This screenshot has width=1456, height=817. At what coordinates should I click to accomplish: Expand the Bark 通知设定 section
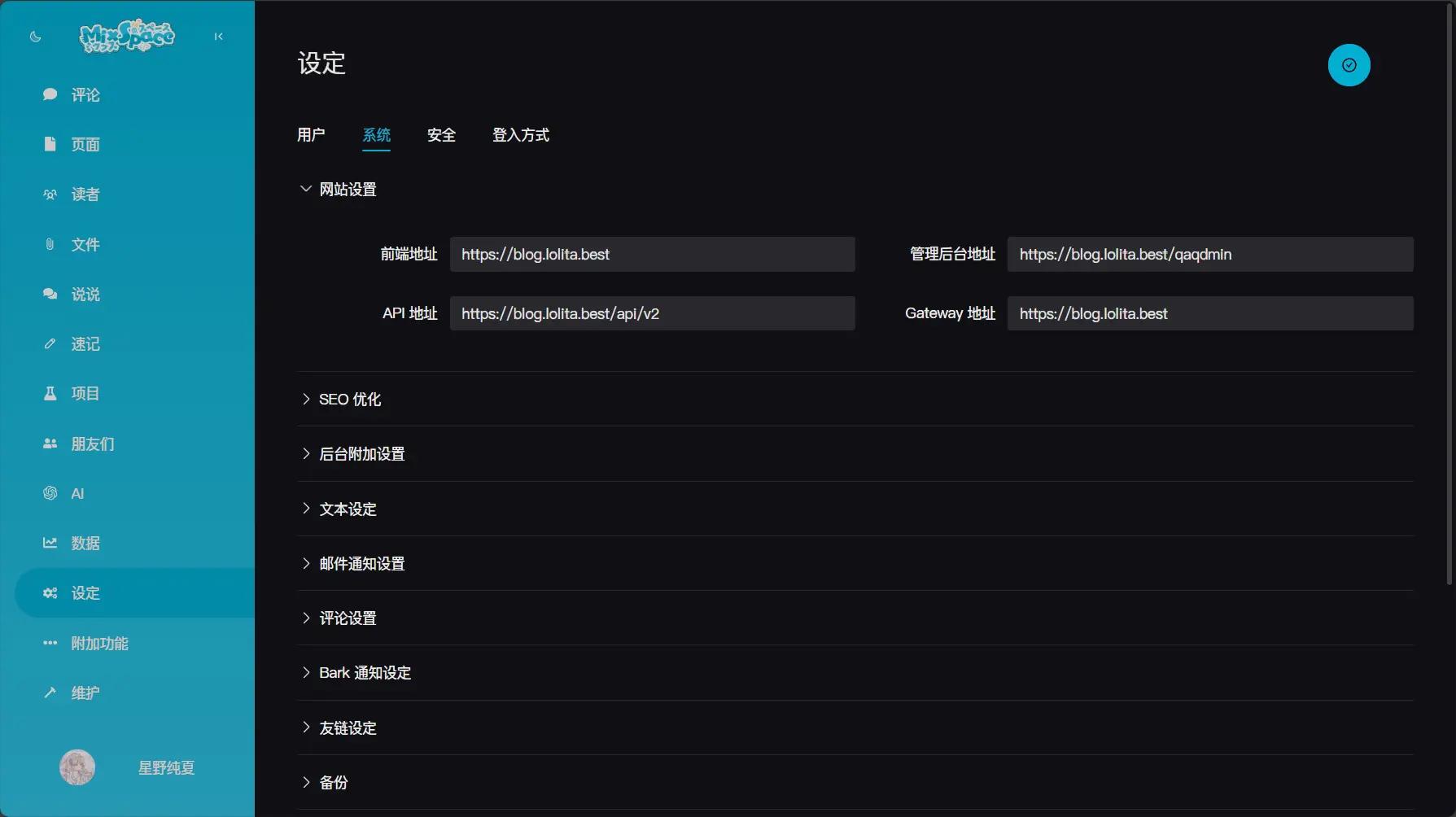365,673
